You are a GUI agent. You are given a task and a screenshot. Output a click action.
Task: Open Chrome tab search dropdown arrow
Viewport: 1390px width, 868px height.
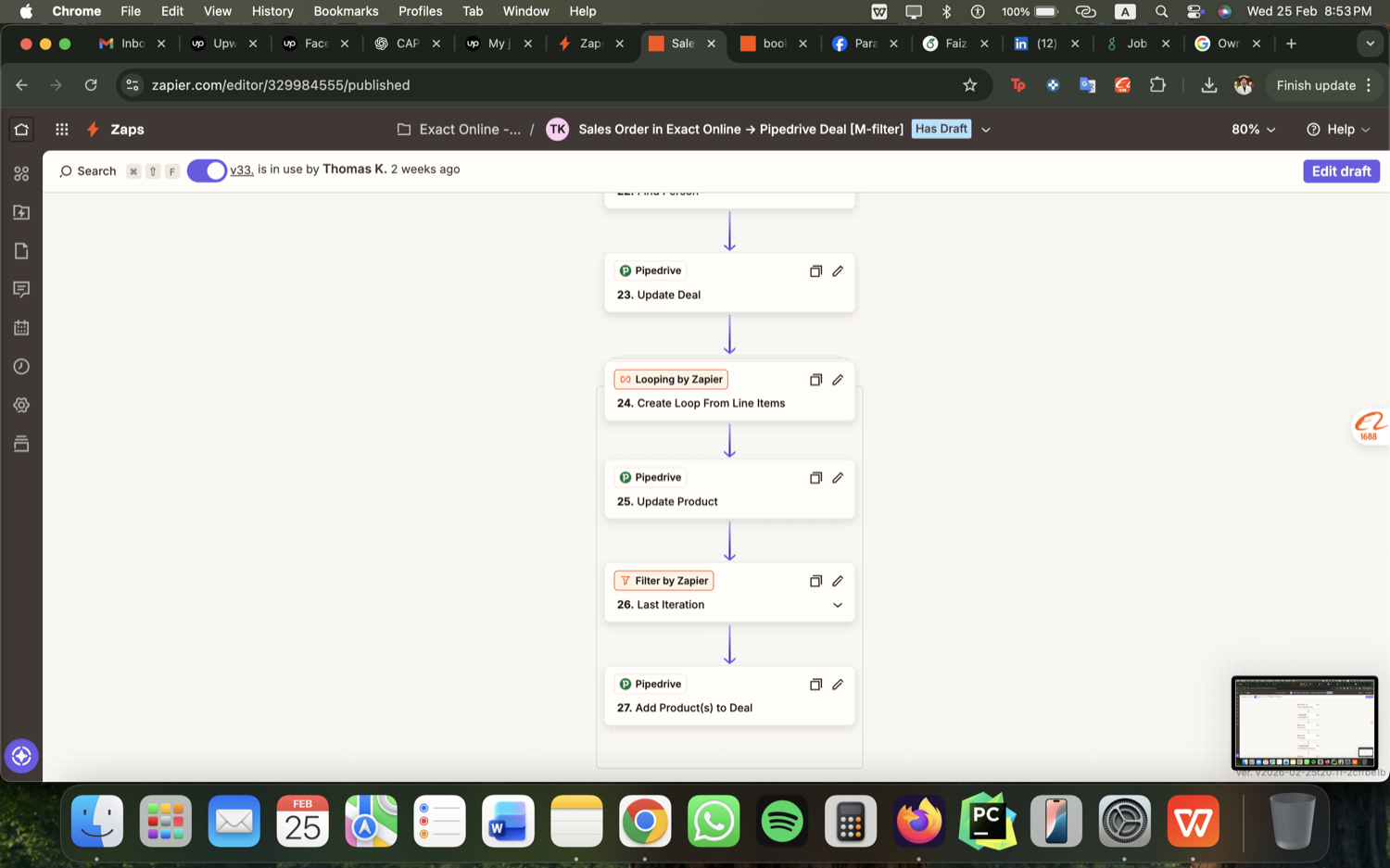click(1370, 44)
